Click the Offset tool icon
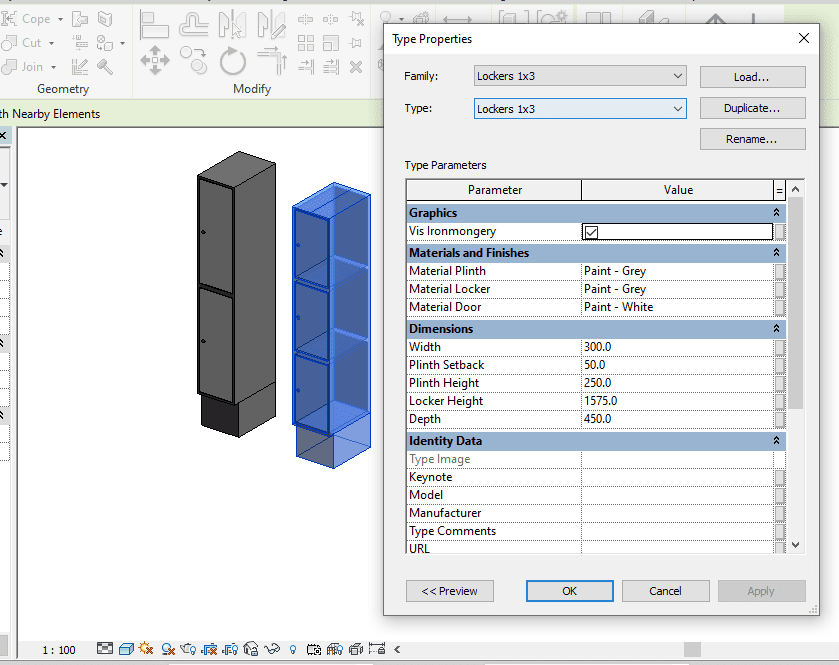 click(x=193, y=25)
